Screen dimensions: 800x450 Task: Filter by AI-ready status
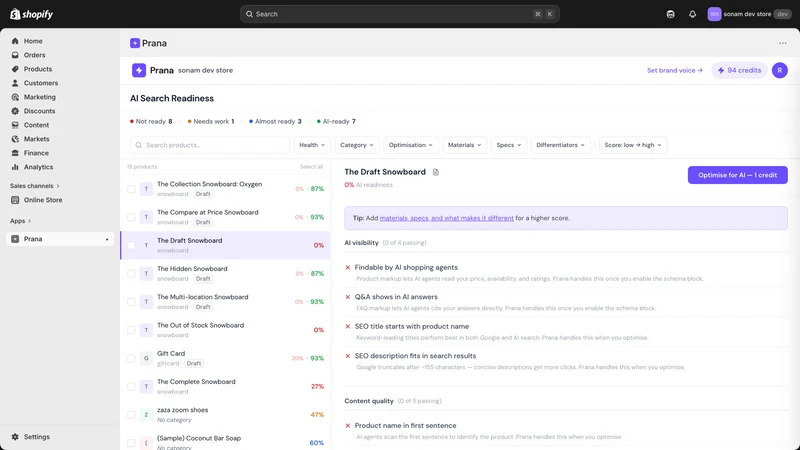point(336,121)
